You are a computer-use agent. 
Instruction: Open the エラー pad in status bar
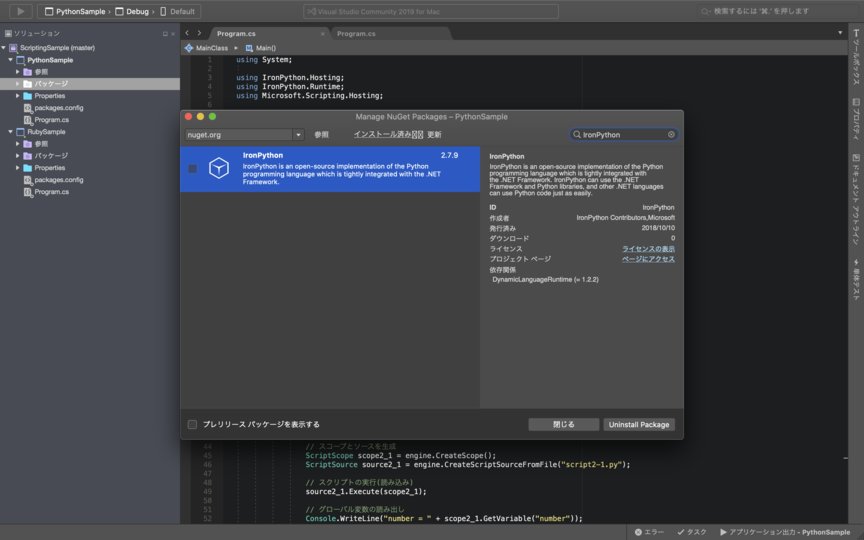pyautogui.click(x=649, y=532)
